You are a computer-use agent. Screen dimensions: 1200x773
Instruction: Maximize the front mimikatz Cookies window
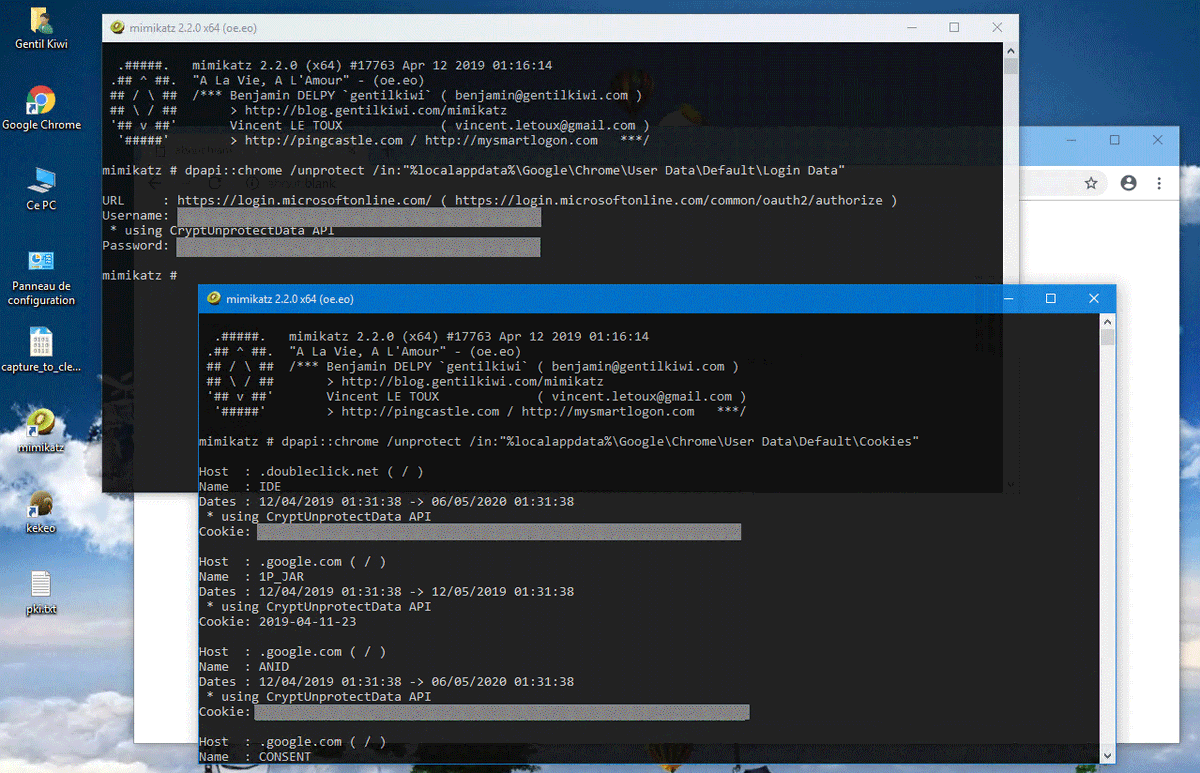pyautogui.click(x=1050, y=298)
